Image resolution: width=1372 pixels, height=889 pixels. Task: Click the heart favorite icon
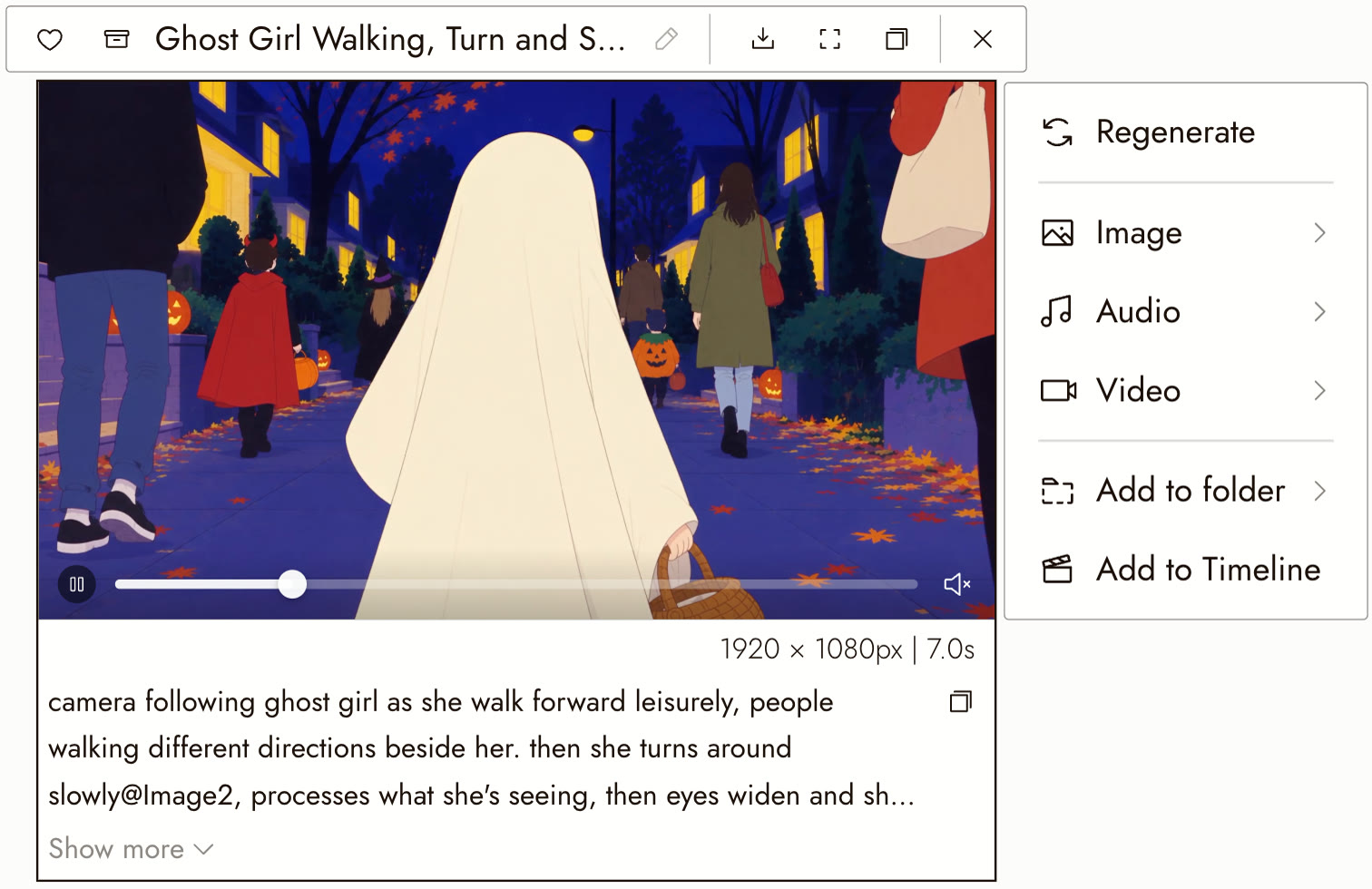coord(50,40)
